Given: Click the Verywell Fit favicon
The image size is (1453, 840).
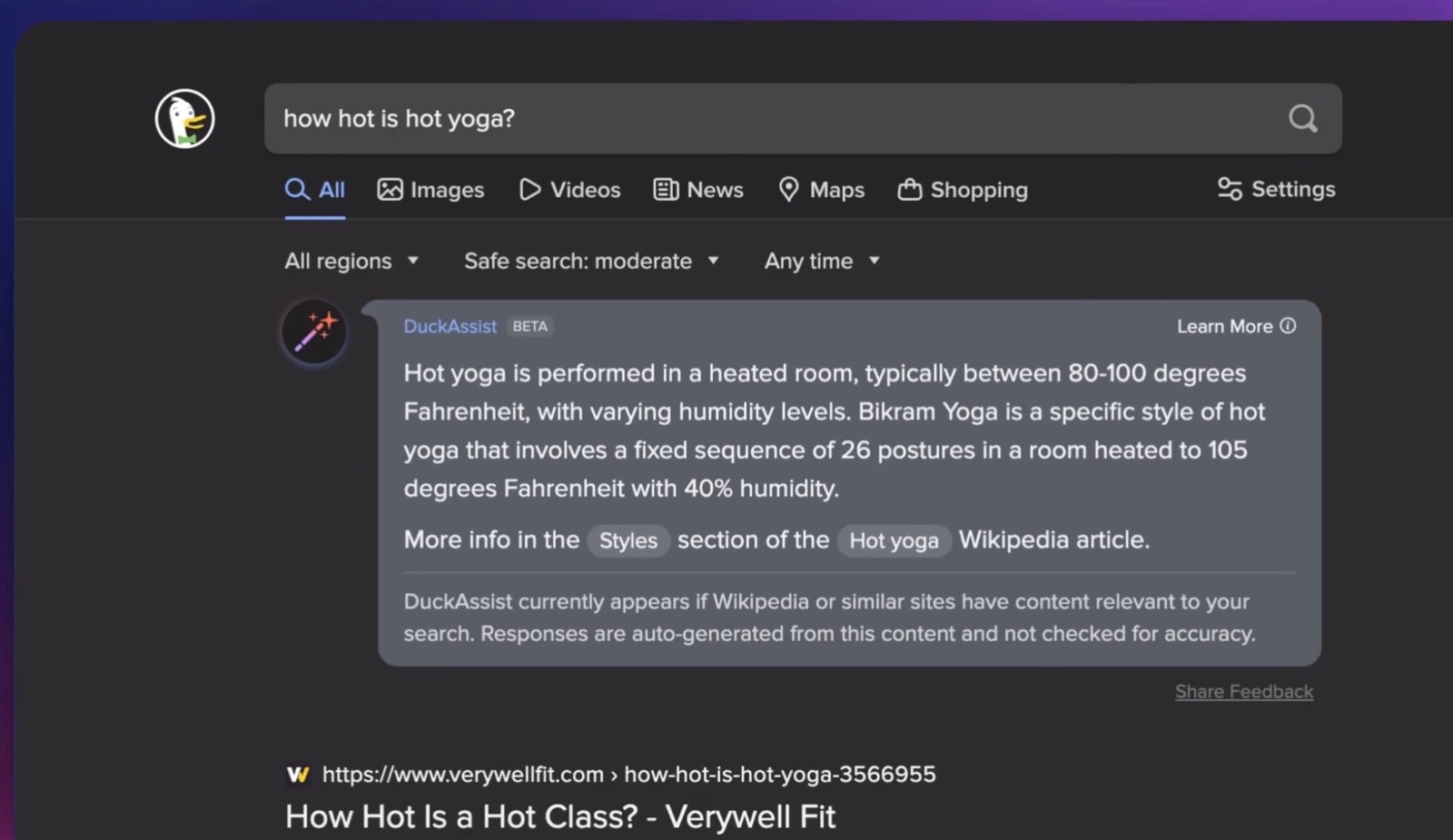Looking at the screenshot, I should [298, 775].
